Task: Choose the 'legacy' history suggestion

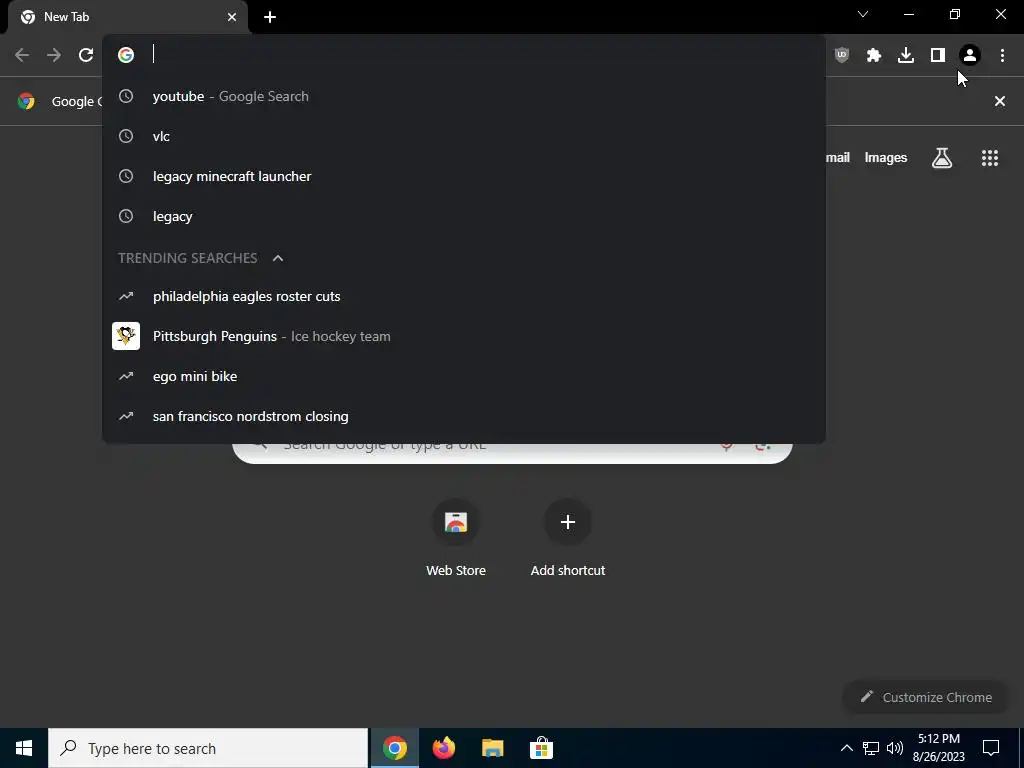Action: (464, 216)
